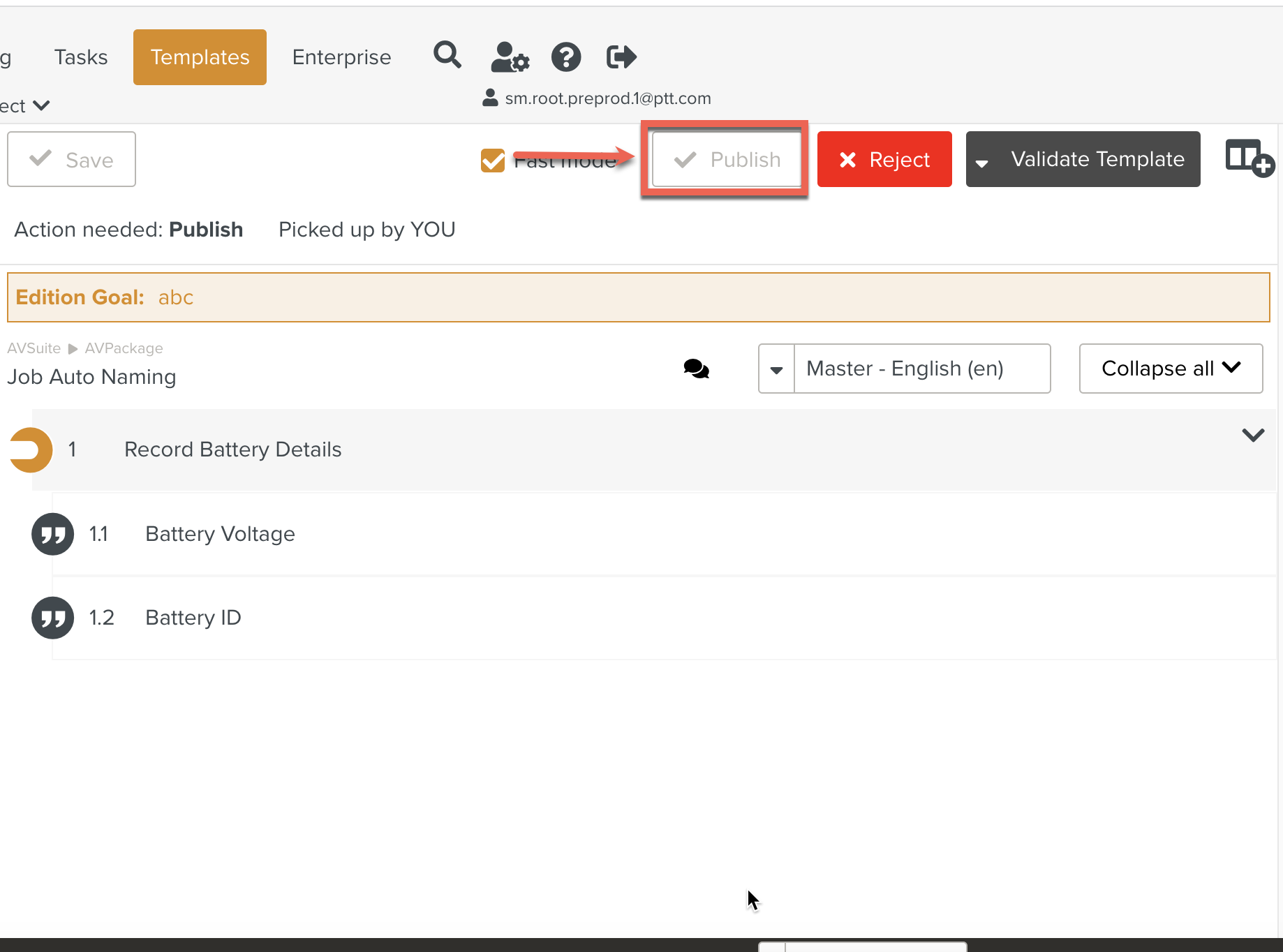
Task: Open the Enterprise tab
Action: point(341,57)
